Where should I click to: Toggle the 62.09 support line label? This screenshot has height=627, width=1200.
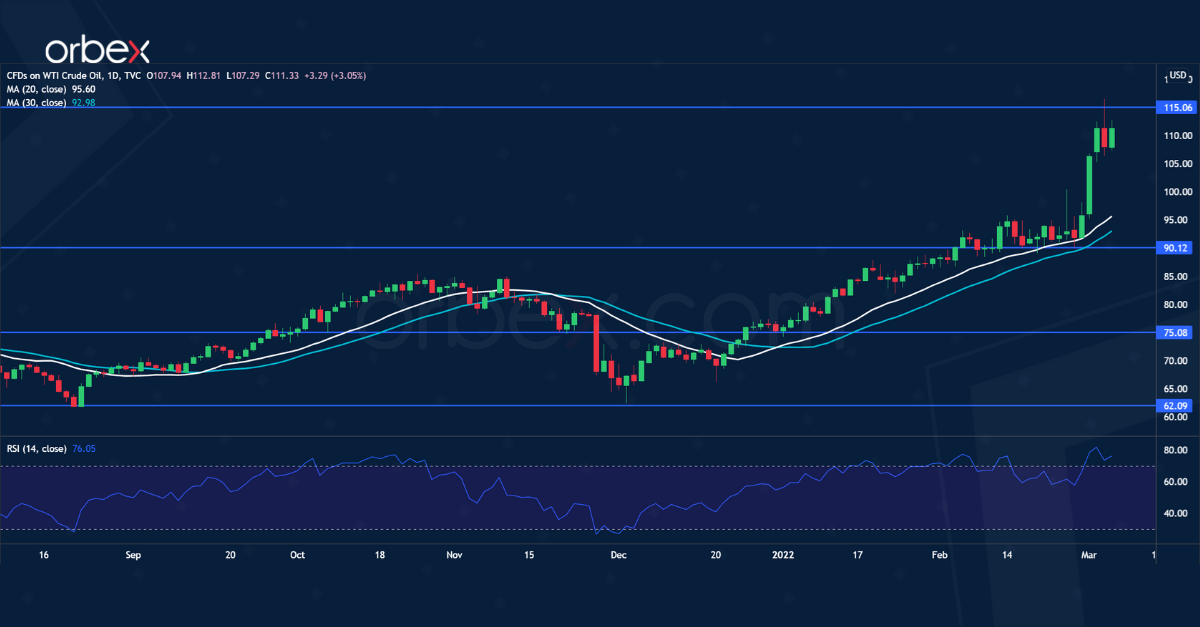click(1177, 406)
